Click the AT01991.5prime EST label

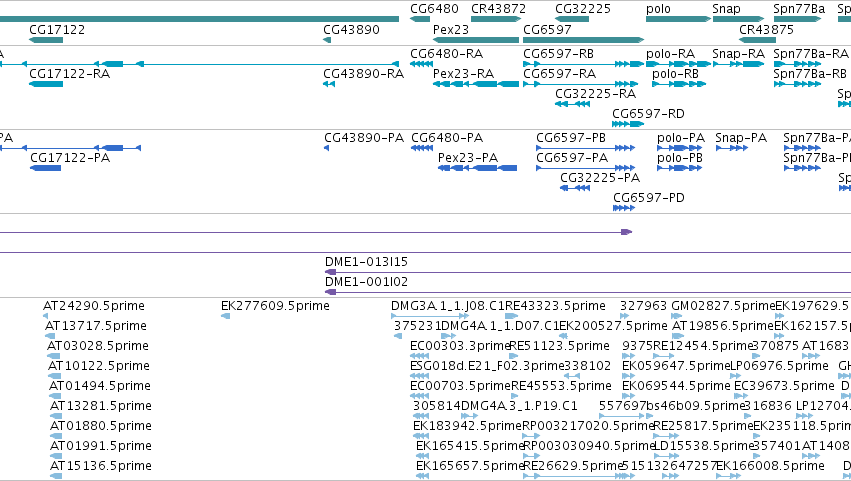point(101,446)
